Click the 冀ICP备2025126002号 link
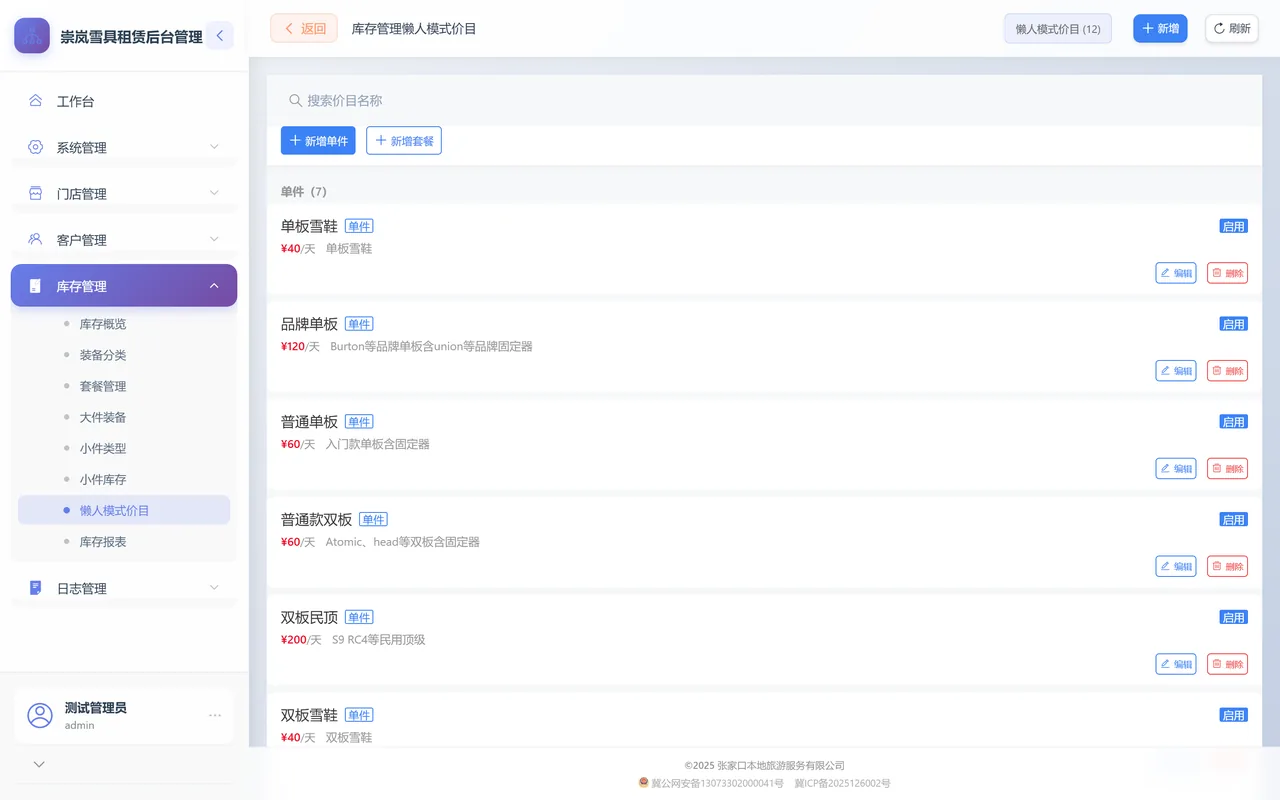 (x=842, y=783)
